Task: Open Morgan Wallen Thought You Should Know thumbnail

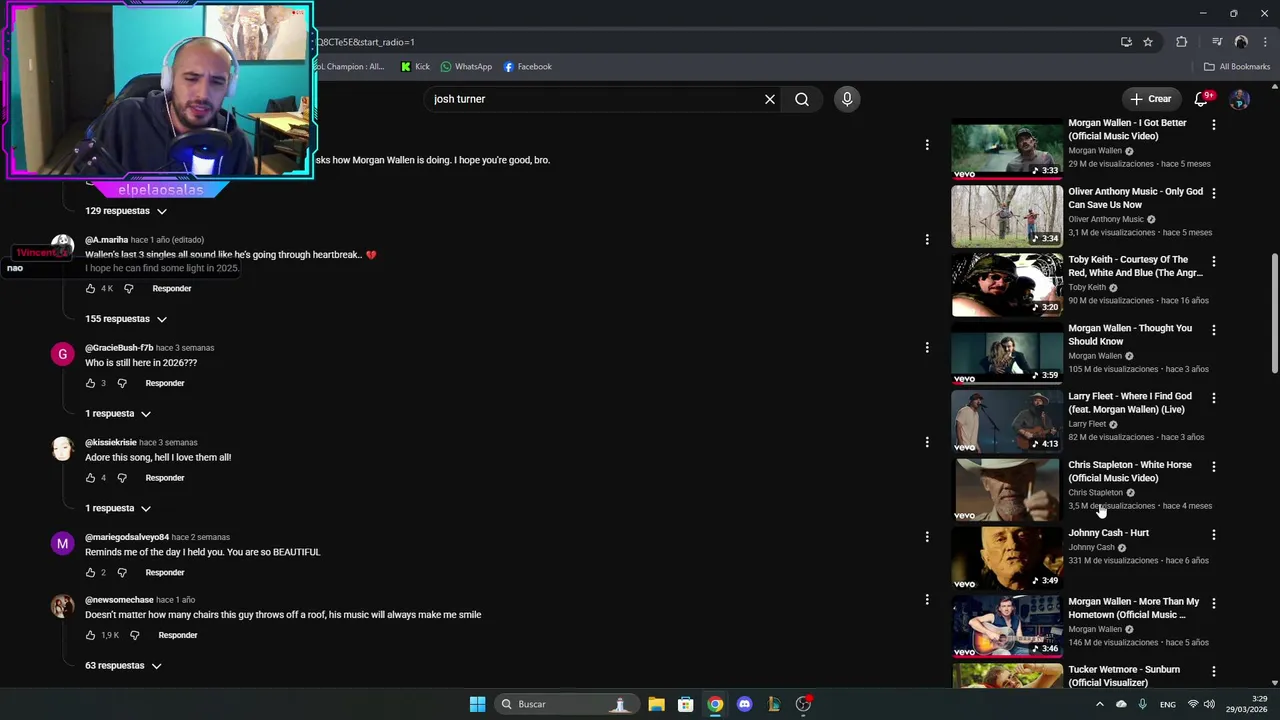Action: [x=1007, y=353]
